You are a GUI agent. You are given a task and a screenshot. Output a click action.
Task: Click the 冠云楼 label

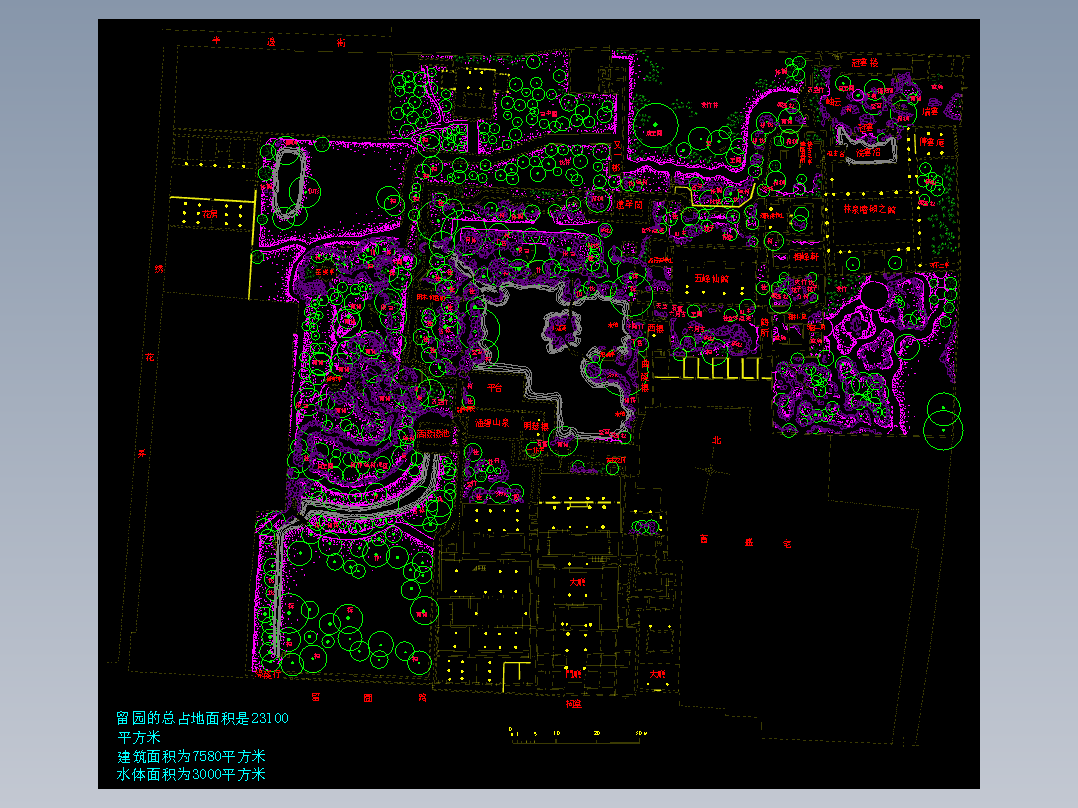click(x=865, y=63)
